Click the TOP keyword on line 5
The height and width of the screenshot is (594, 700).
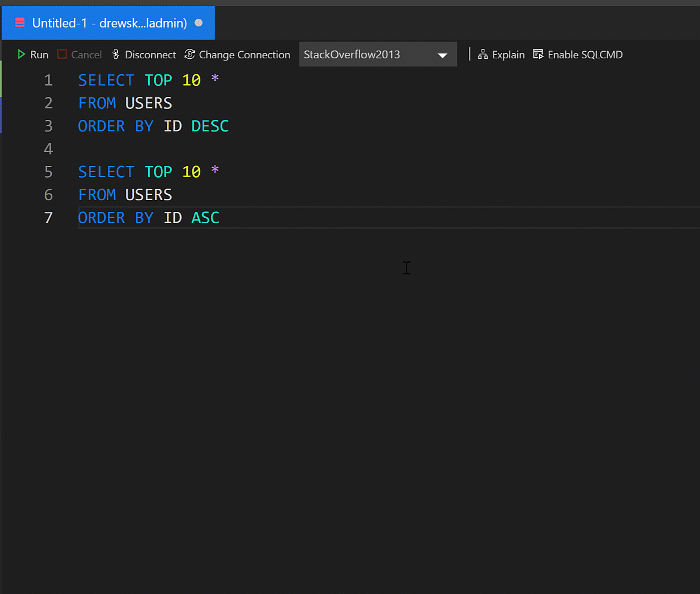click(x=158, y=172)
